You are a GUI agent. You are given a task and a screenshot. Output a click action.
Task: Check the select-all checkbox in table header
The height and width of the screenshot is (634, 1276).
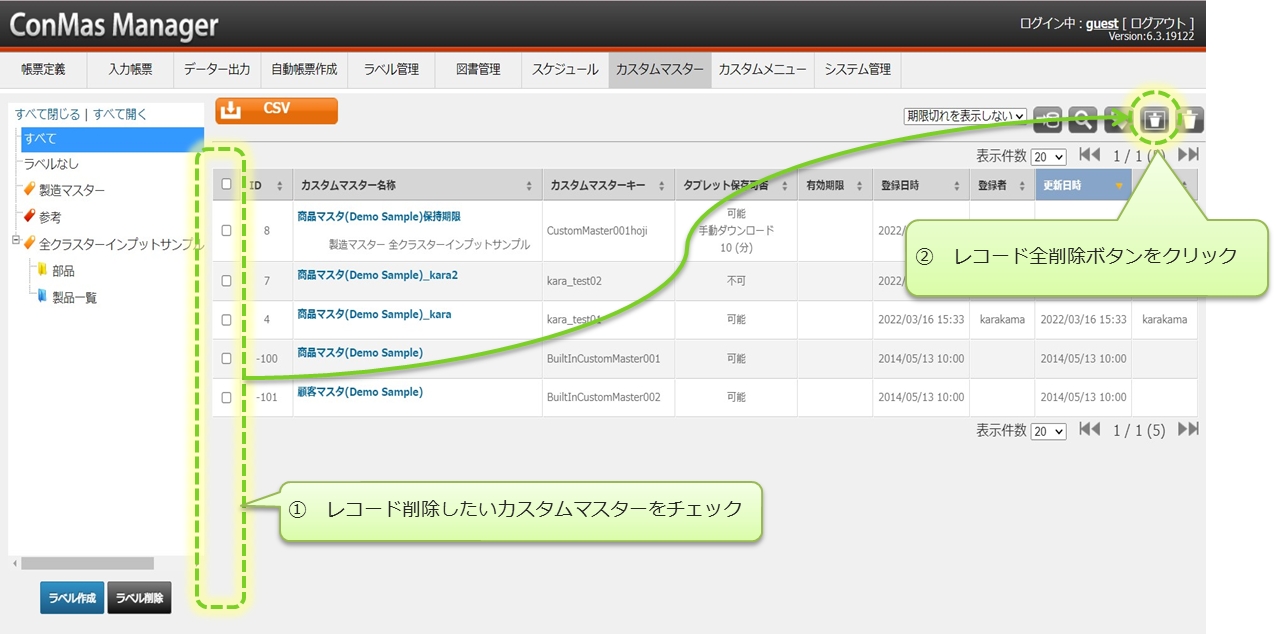pyautogui.click(x=227, y=184)
